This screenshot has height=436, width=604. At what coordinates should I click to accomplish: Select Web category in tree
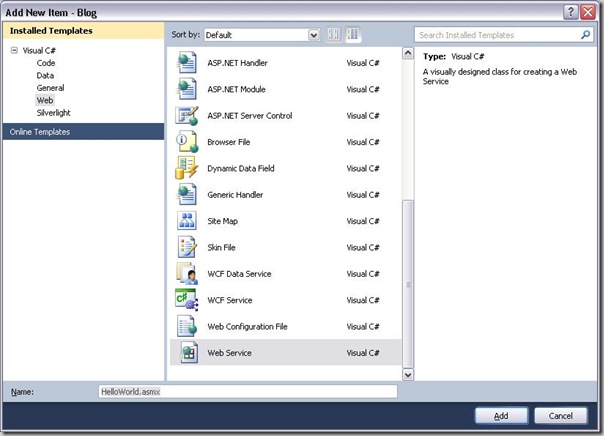45,100
